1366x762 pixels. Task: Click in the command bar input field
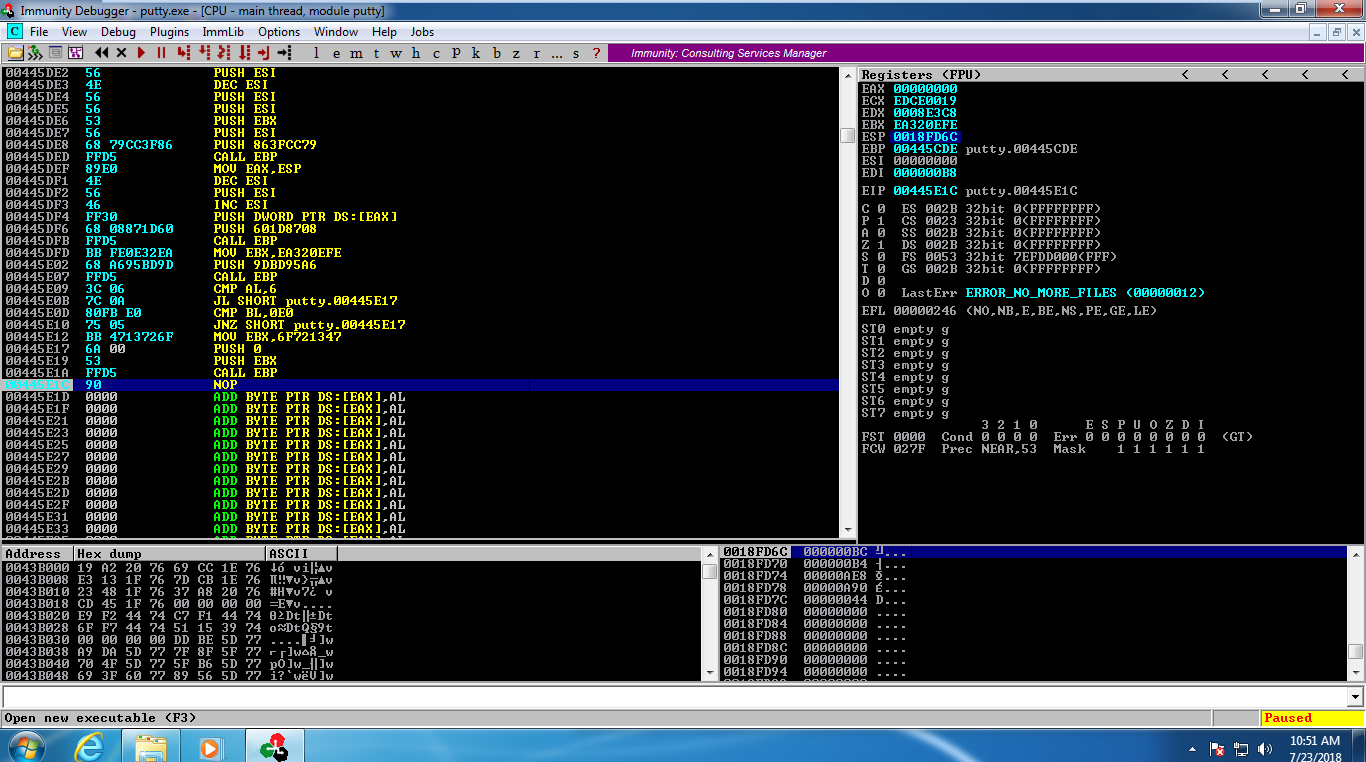tap(675, 697)
